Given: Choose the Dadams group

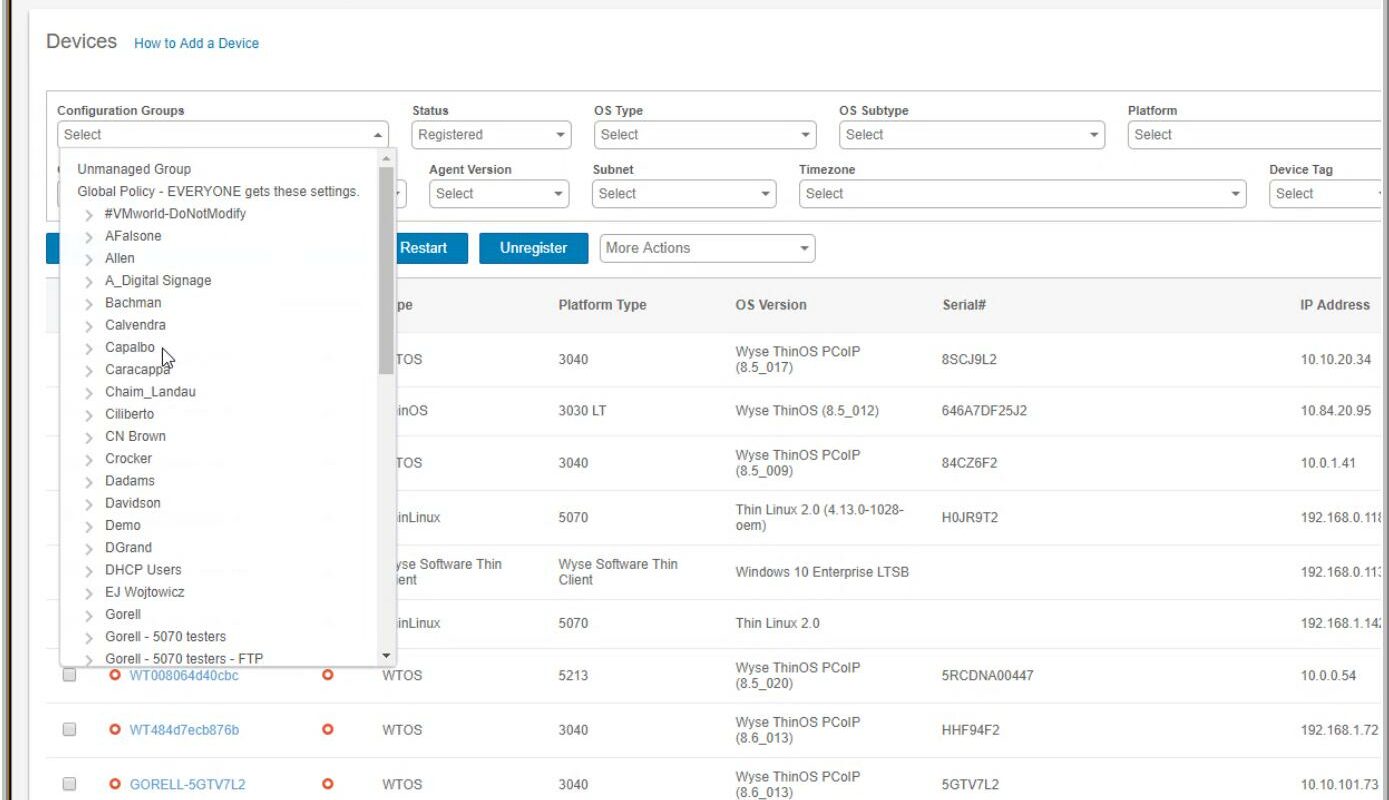Looking at the screenshot, I should [130, 480].
